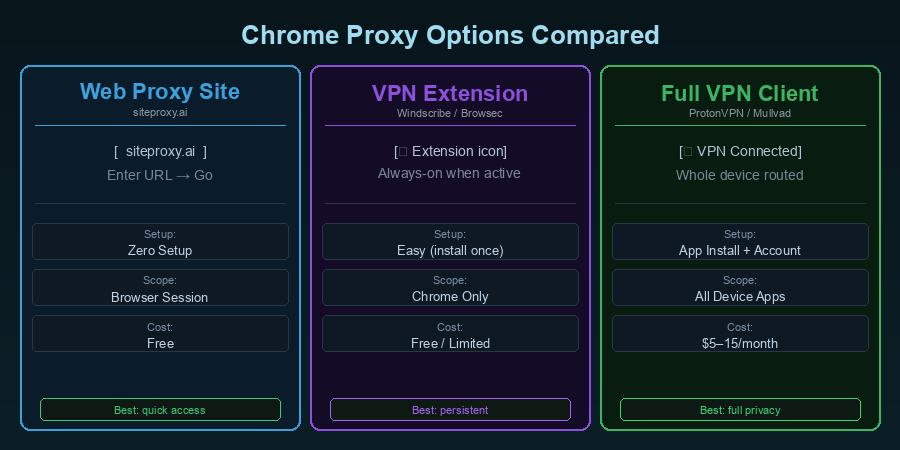Select the Chrome Only scope box

(450, 288)
